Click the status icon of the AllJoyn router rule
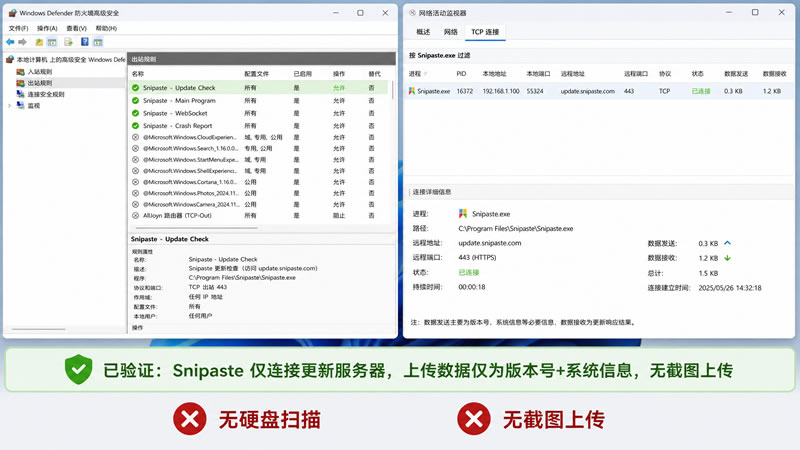 (x=135, y=216)
